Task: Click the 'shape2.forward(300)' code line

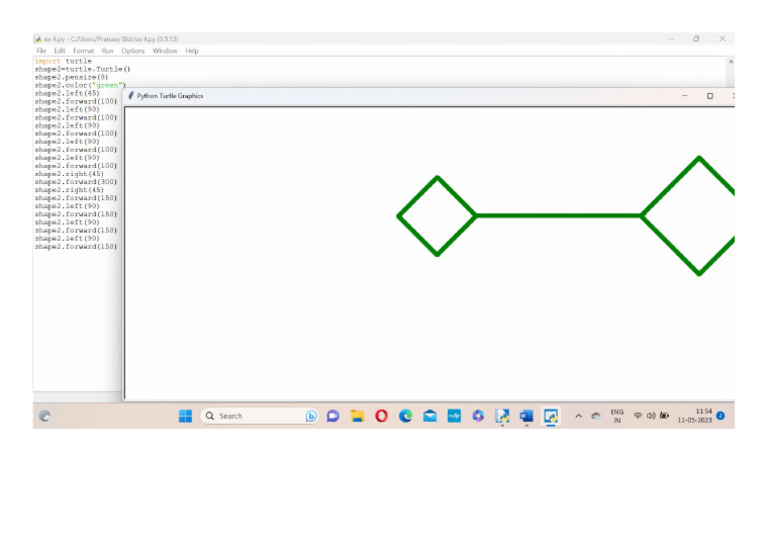Action: pos(76,182)
